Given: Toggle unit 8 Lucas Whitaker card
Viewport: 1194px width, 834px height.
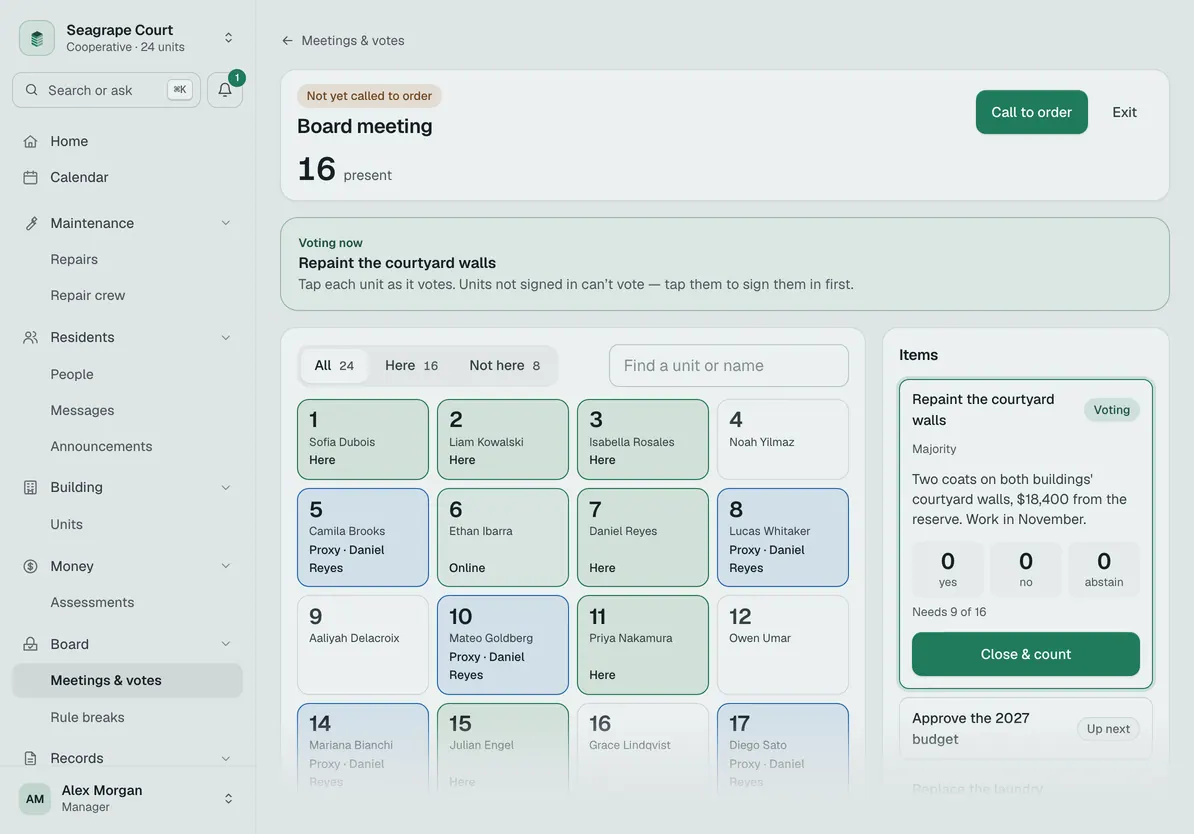Looking at the screenshot, I should pos(783,538).
